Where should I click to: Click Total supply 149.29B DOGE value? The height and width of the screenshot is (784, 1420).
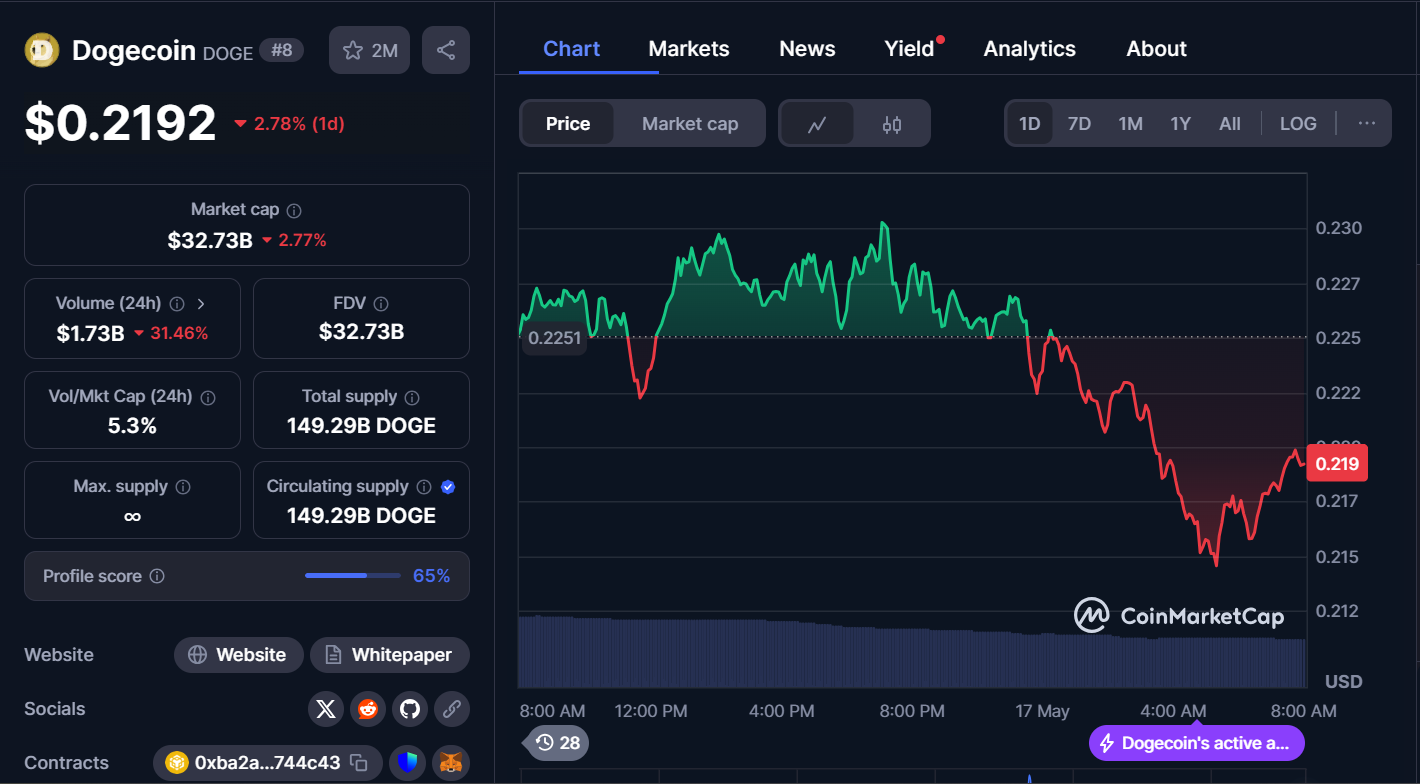point(361,426)
